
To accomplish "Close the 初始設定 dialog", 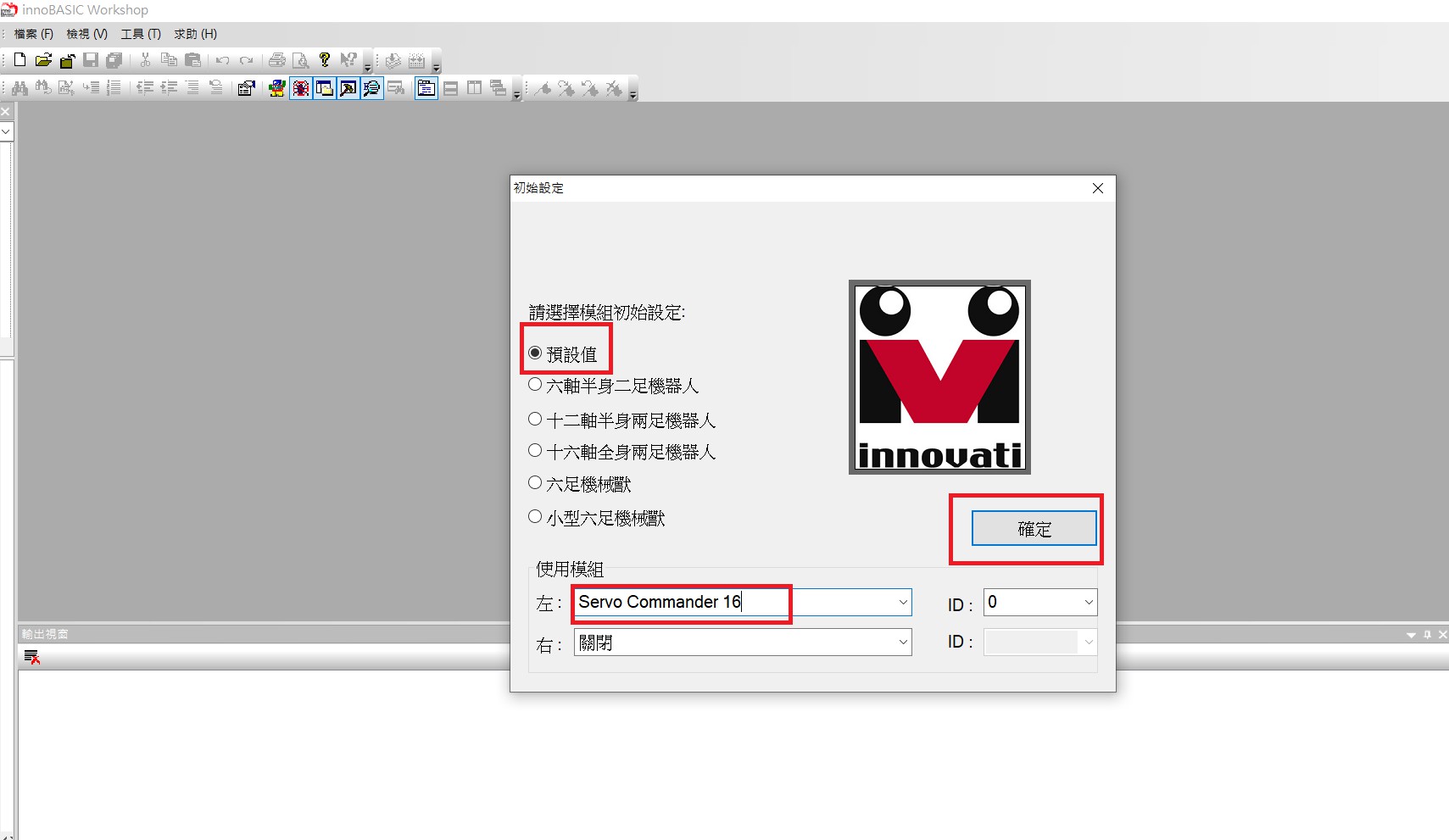I will tap(1098, 188).
